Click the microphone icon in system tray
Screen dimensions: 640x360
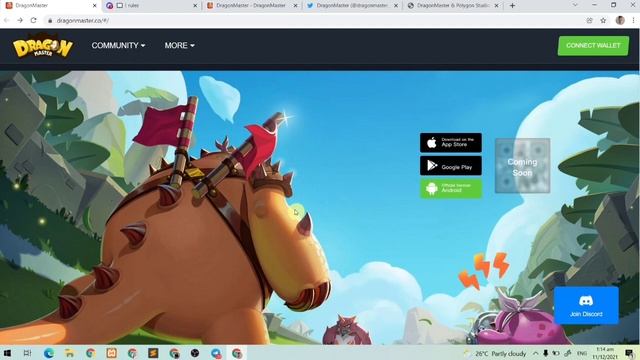pos(545,353)
